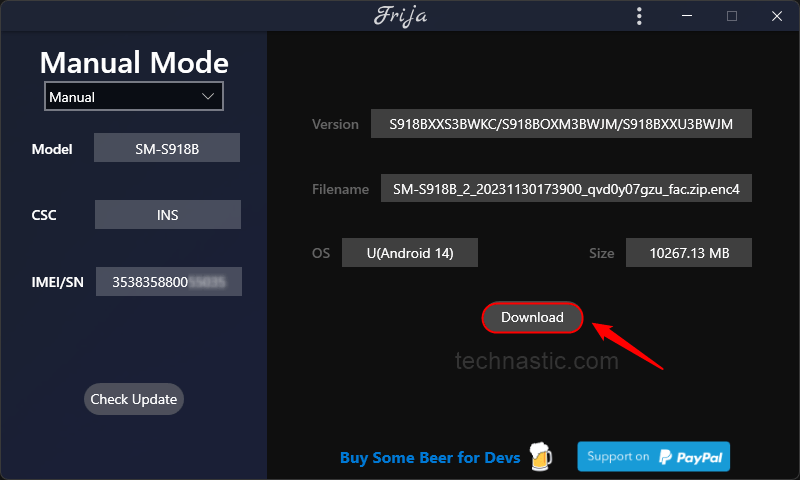The image size is (800, 480).
Task: Click the Check Update button
Action: click(x=134, y=399)
